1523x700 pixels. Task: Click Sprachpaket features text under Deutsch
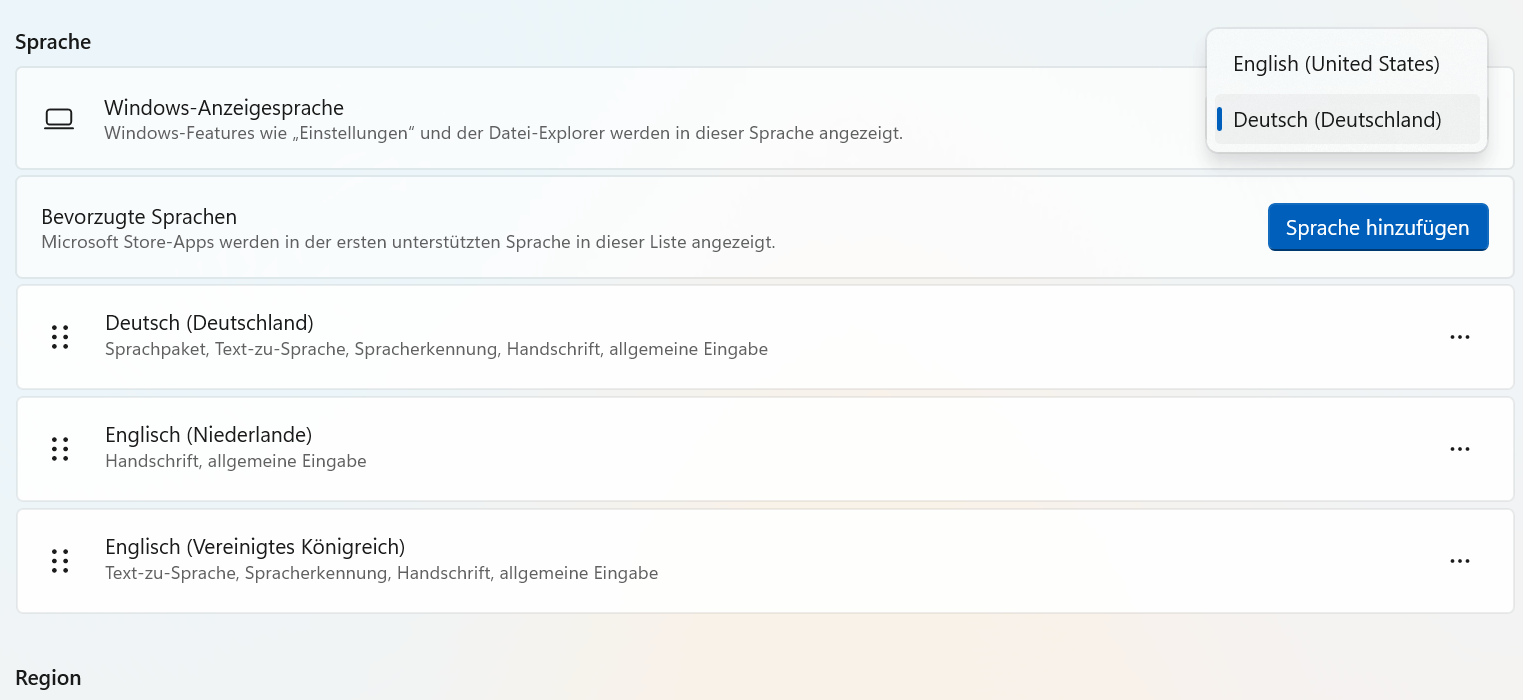tap(436, 350)
